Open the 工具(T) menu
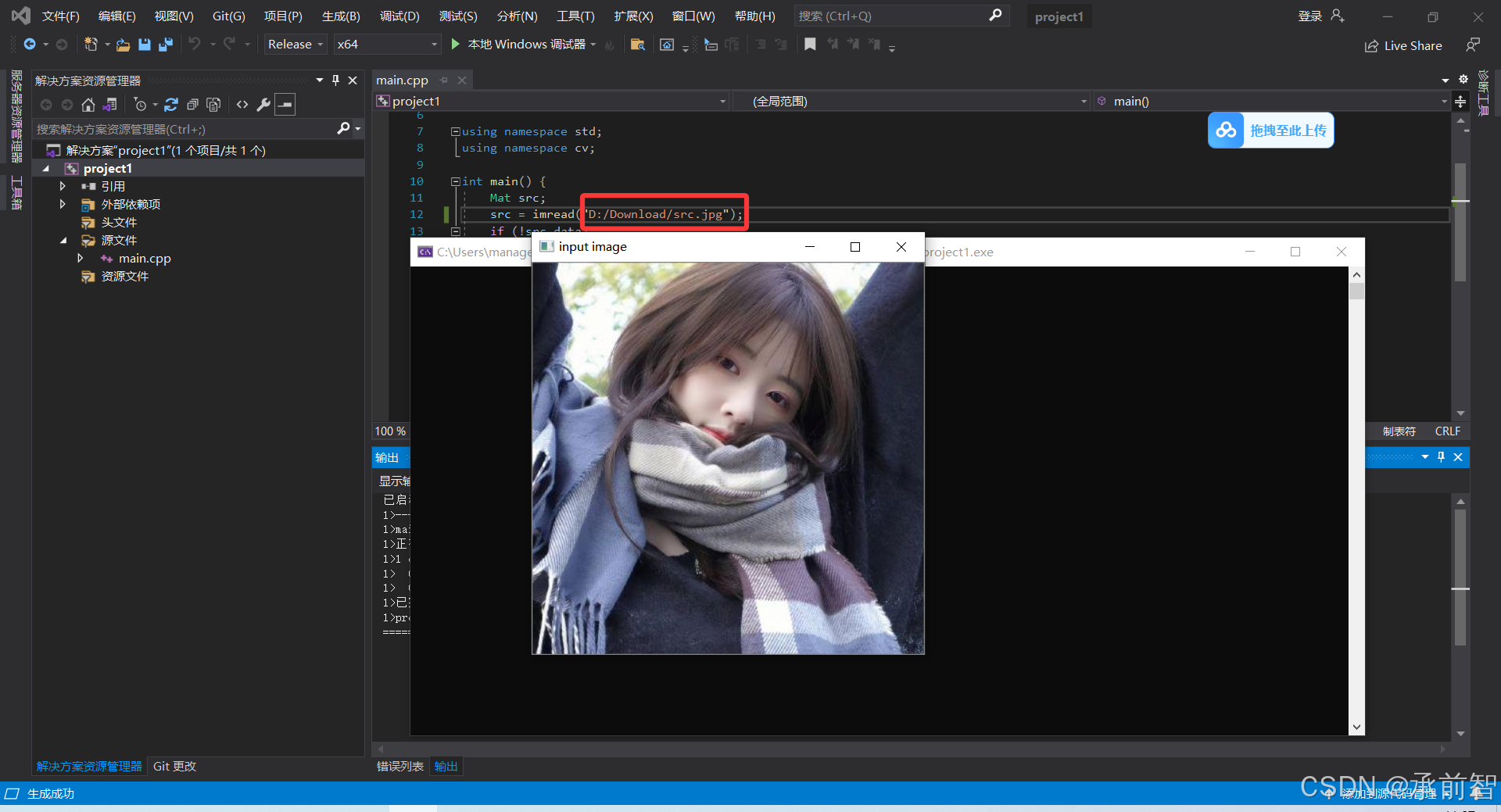1501x812 pixels. tap(575, 16)
